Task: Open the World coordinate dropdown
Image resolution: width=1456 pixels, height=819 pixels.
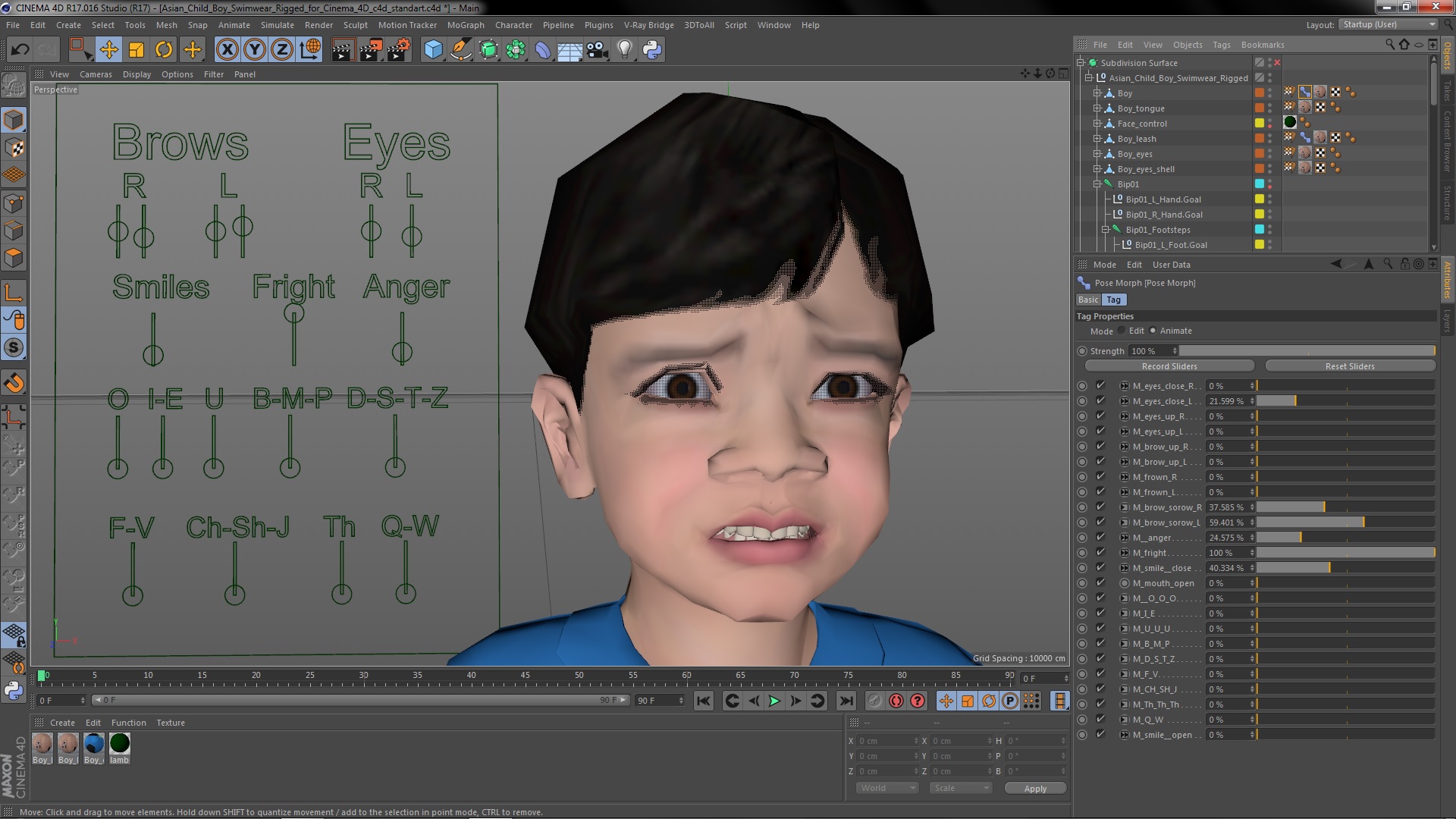Action: (x=887, y=788)
